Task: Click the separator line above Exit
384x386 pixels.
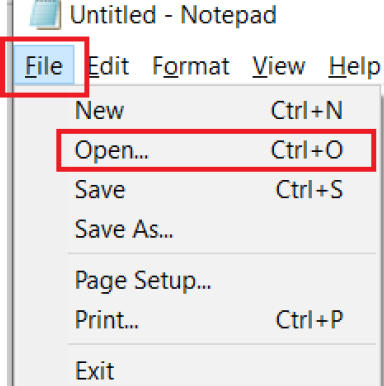Action: pos(222,344)
